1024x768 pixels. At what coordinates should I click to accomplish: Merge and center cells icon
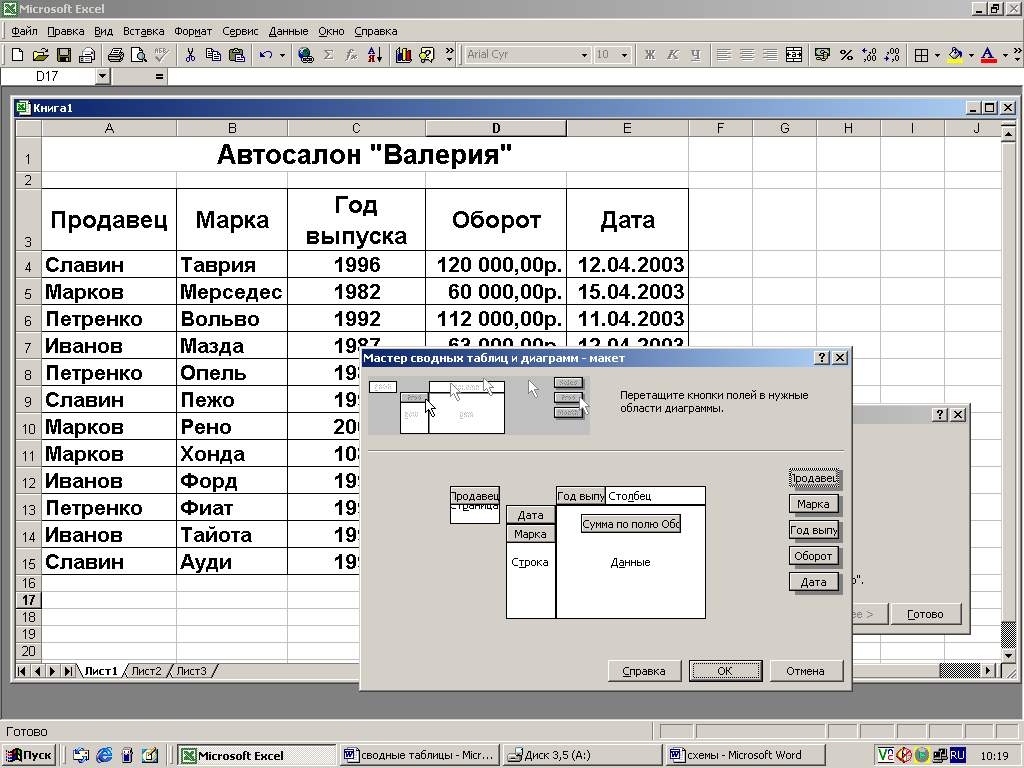tap(793, 55)
